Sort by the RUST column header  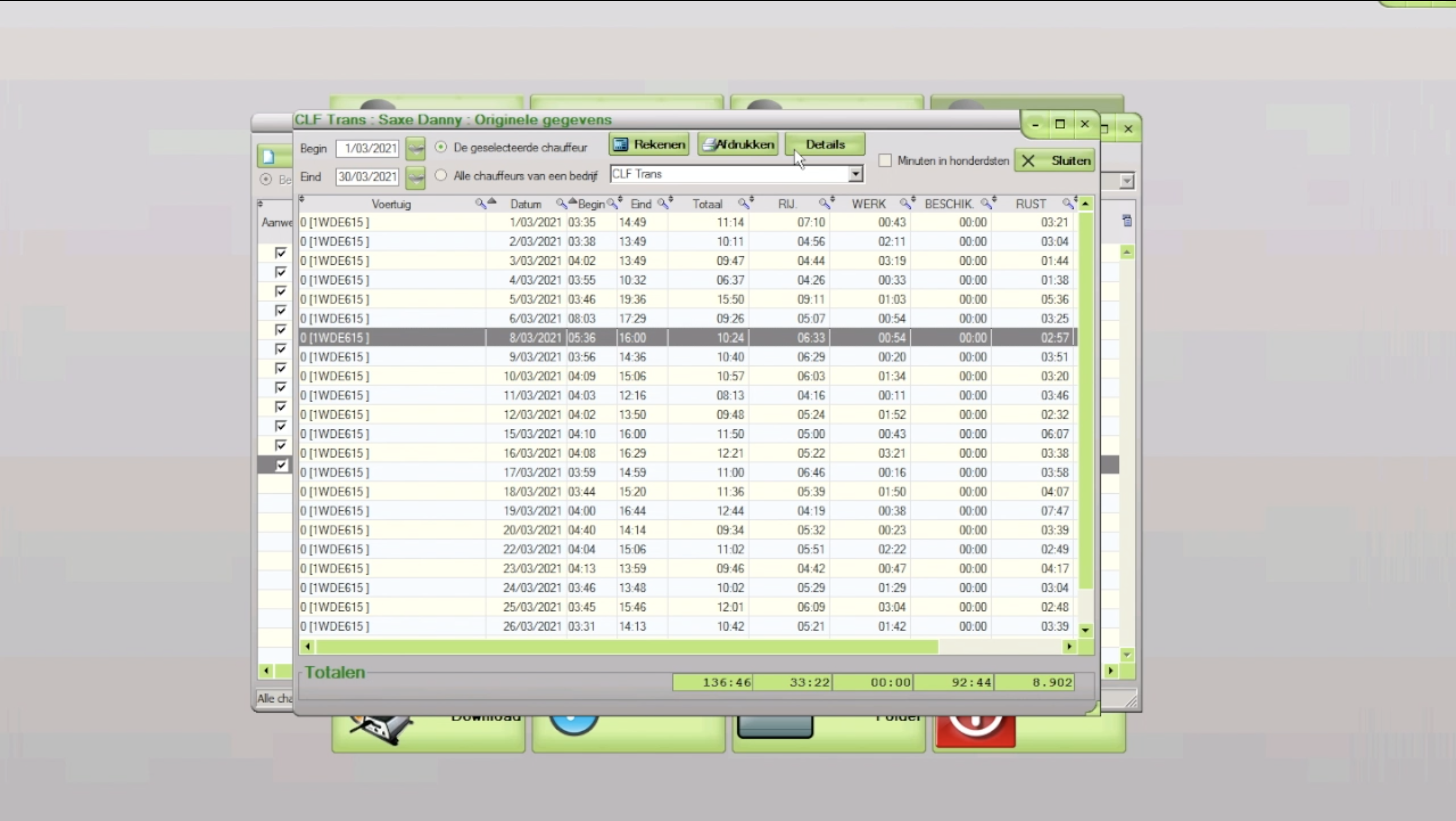pyautogui.click(x=1031, y=204)
